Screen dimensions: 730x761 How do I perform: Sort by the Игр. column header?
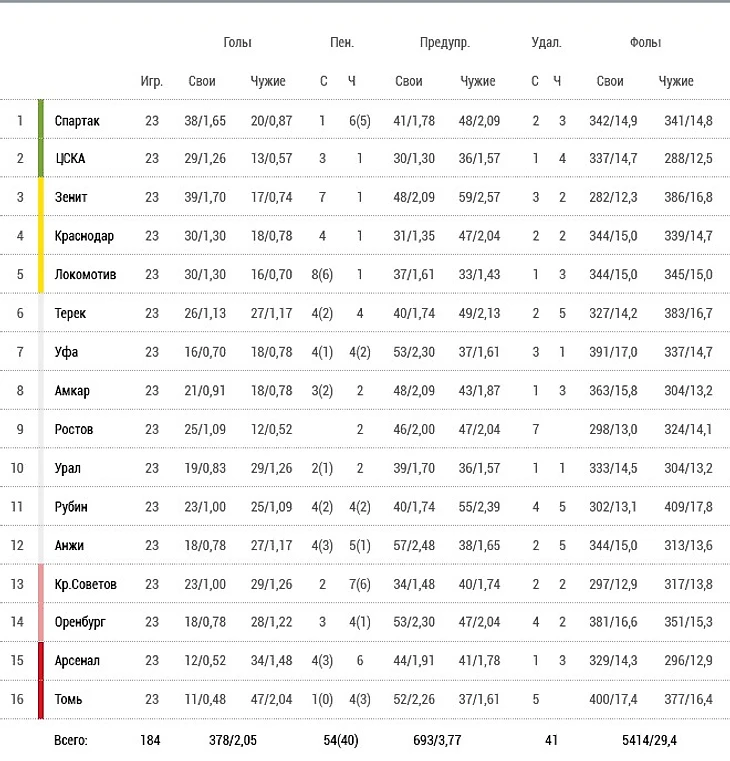[x=151, y=81]
